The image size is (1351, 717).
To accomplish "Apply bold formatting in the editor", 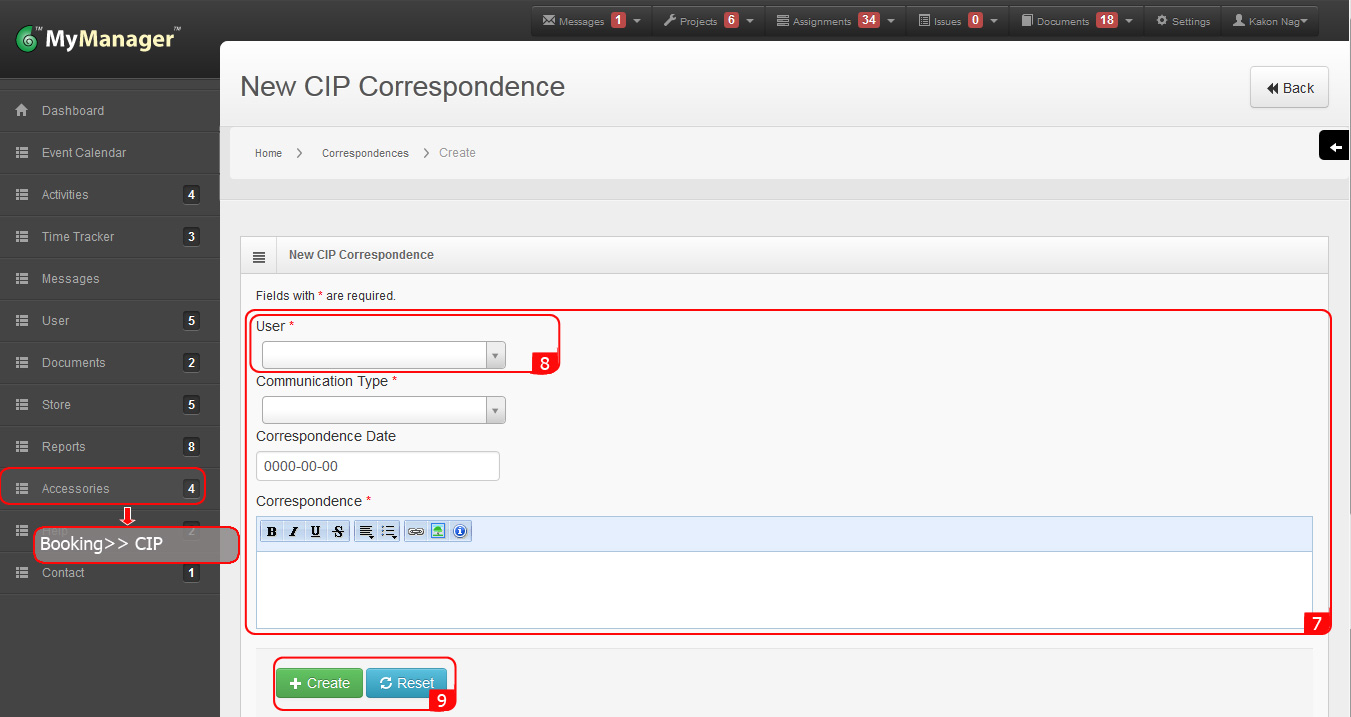I will coord(271,532).
